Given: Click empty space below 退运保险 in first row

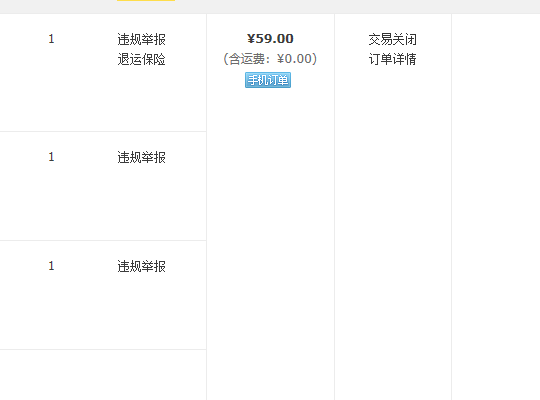Looking at the screenshot, I should [x=142, y=98].
